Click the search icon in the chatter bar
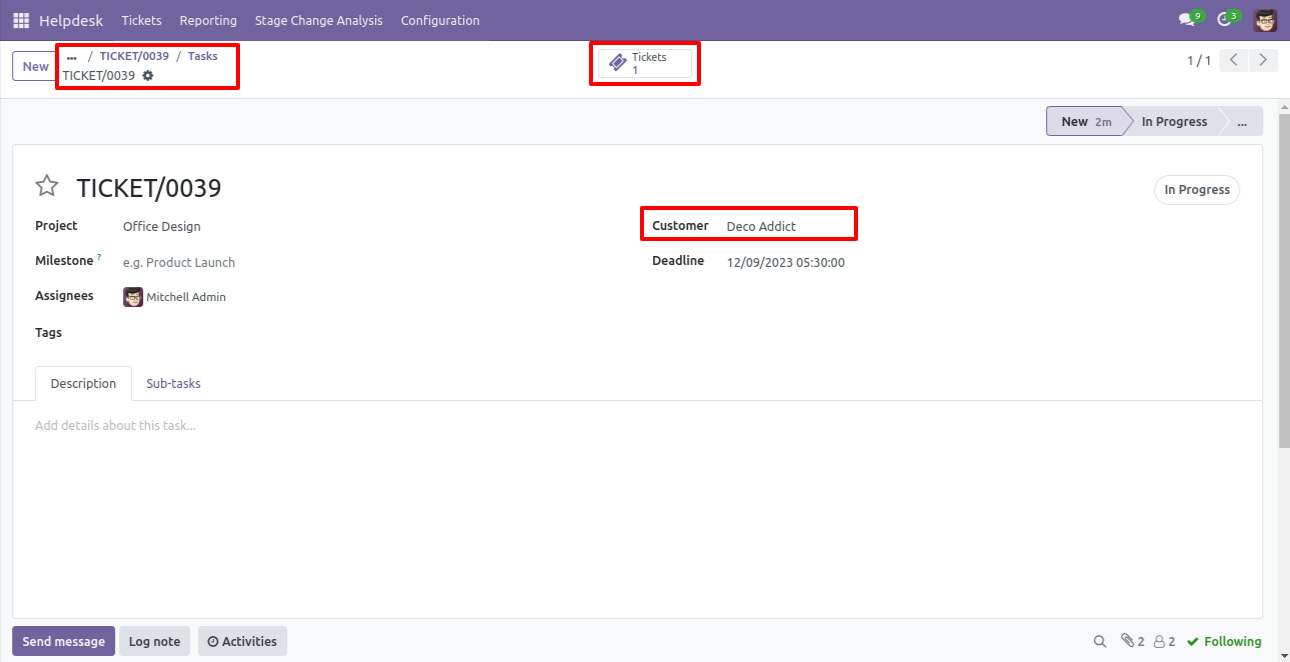The image size is (1290, 662). [x=1100, y=642]
